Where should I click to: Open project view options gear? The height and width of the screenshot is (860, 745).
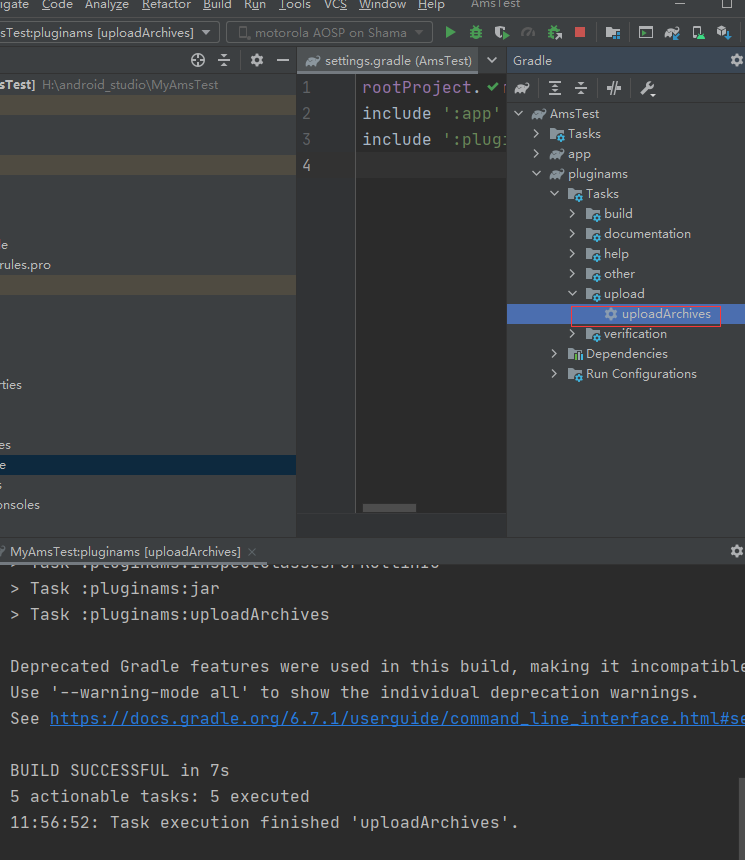(257, 60)
